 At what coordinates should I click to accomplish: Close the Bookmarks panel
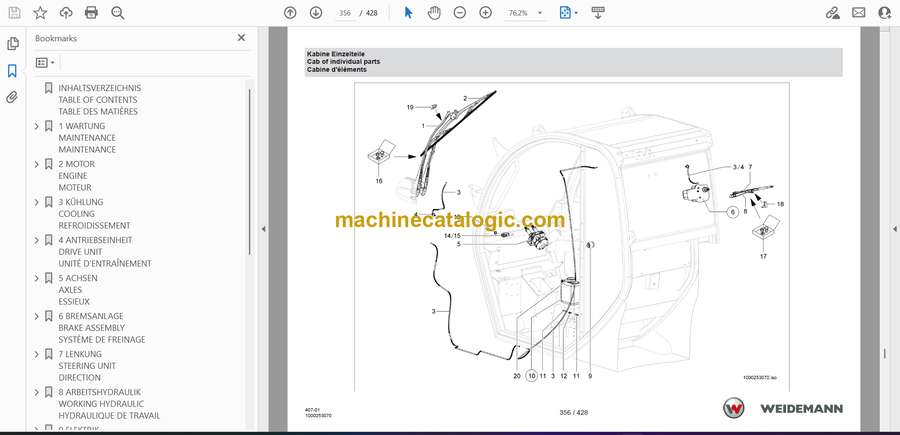241,38
